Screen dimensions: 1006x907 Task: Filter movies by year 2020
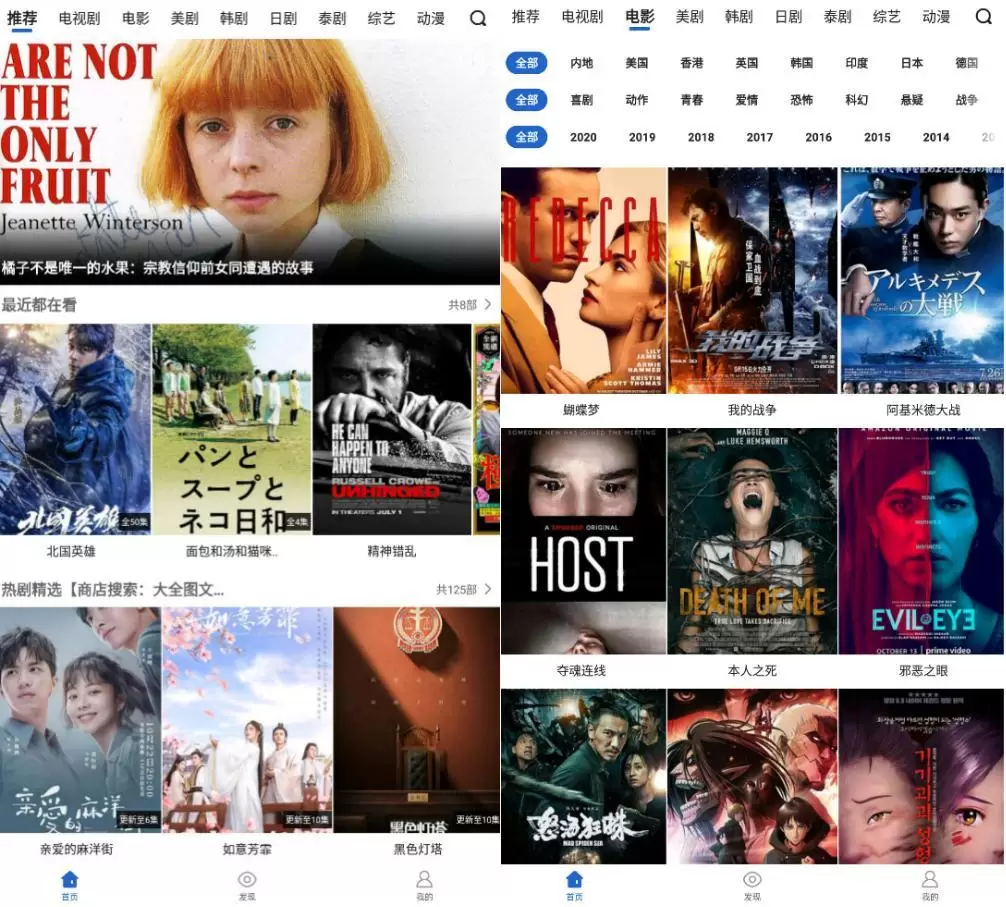(x=583, y=137)
